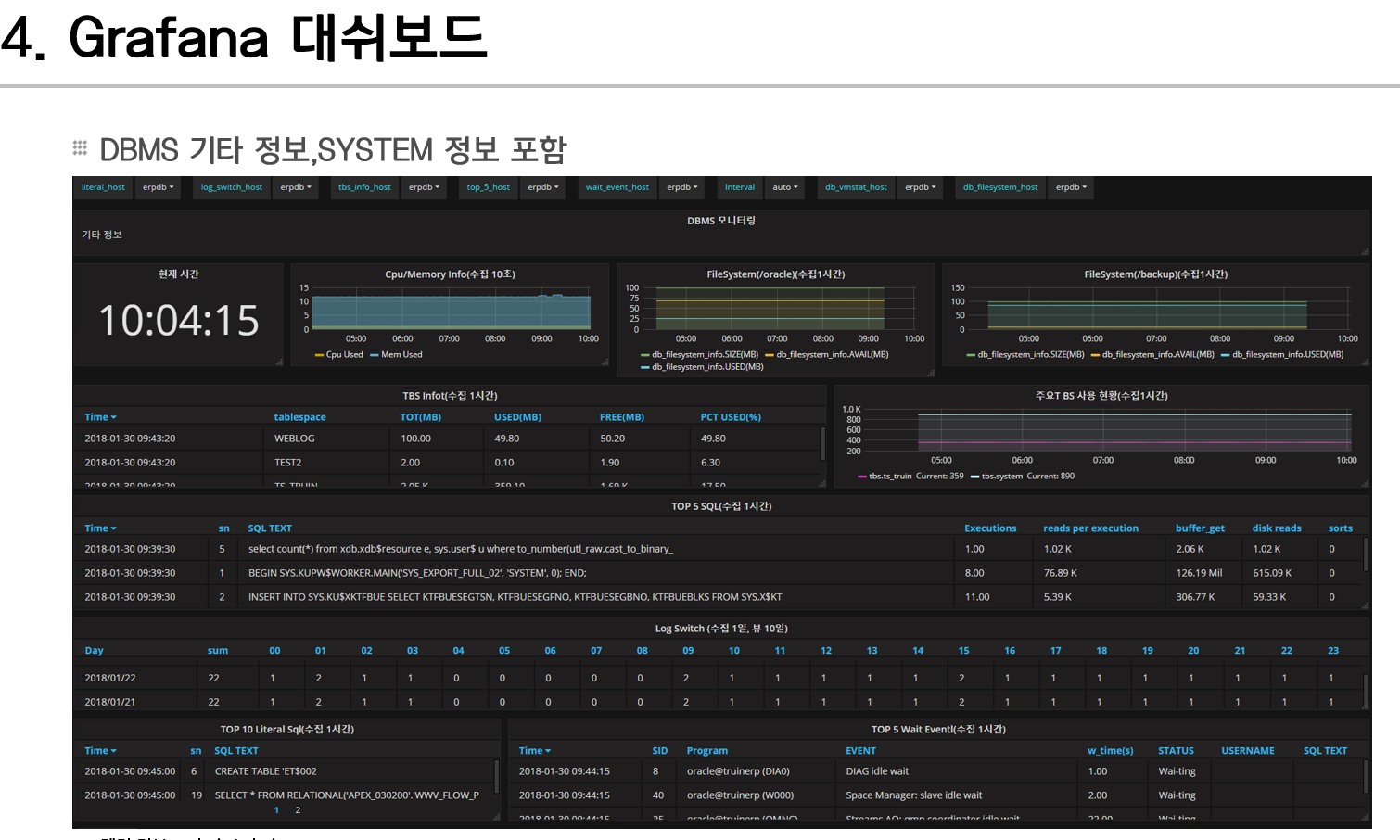Open the FileSystem(/backup) panel title menu
The width and height of the screenshot is (1400, 840).
[x=1155, y=274]
